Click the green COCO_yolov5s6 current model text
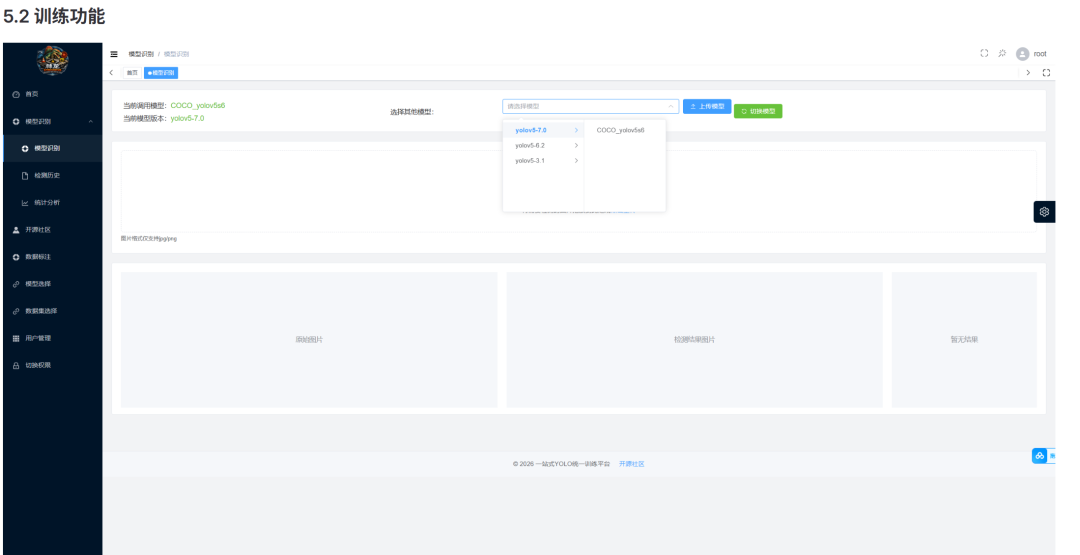The width and height of the screenshot is (1080, 555). pyautogui.click(x=198, y=105)
